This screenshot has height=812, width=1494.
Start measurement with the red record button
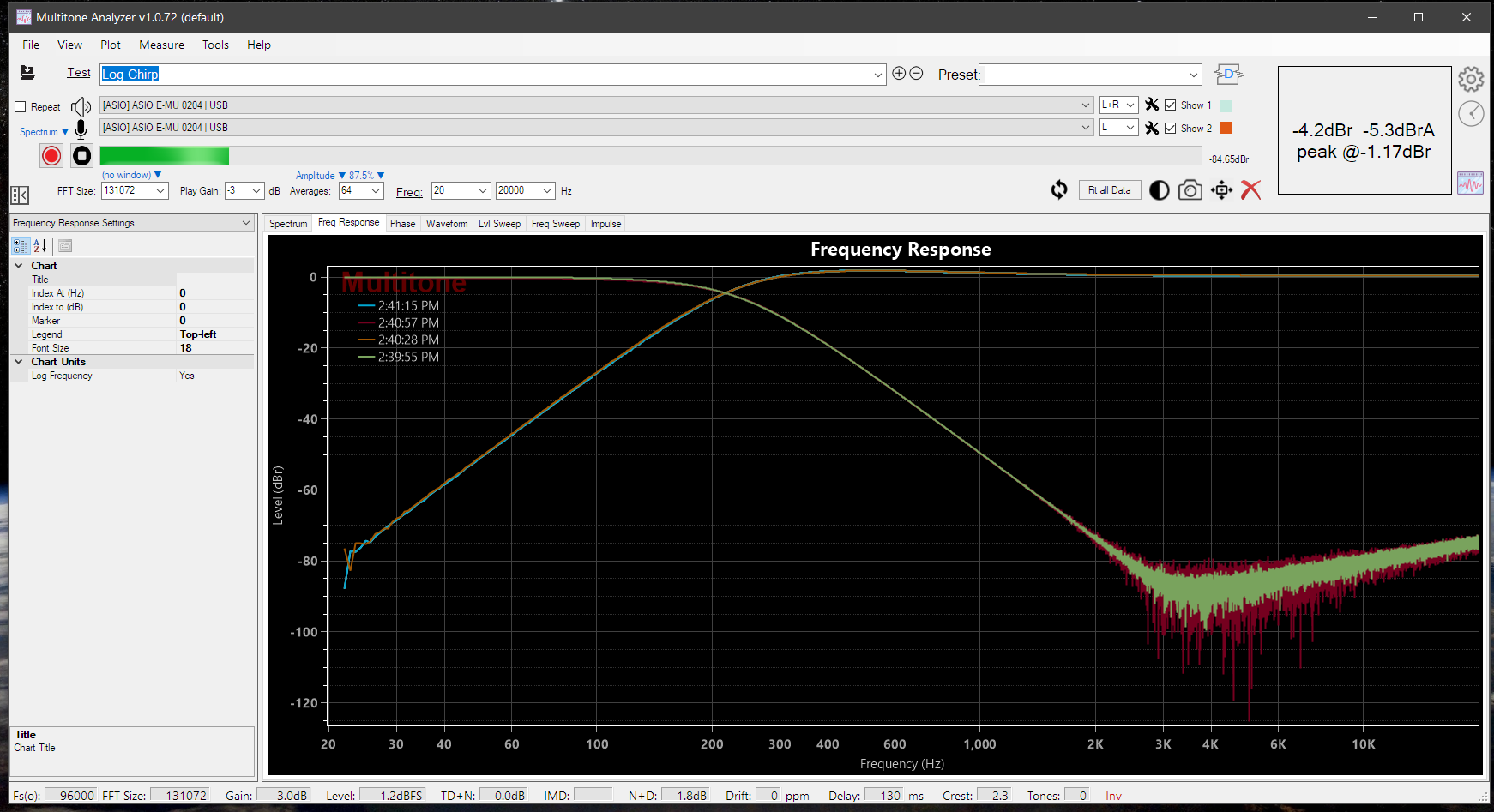pyautogui.click(x=51, y=155)
